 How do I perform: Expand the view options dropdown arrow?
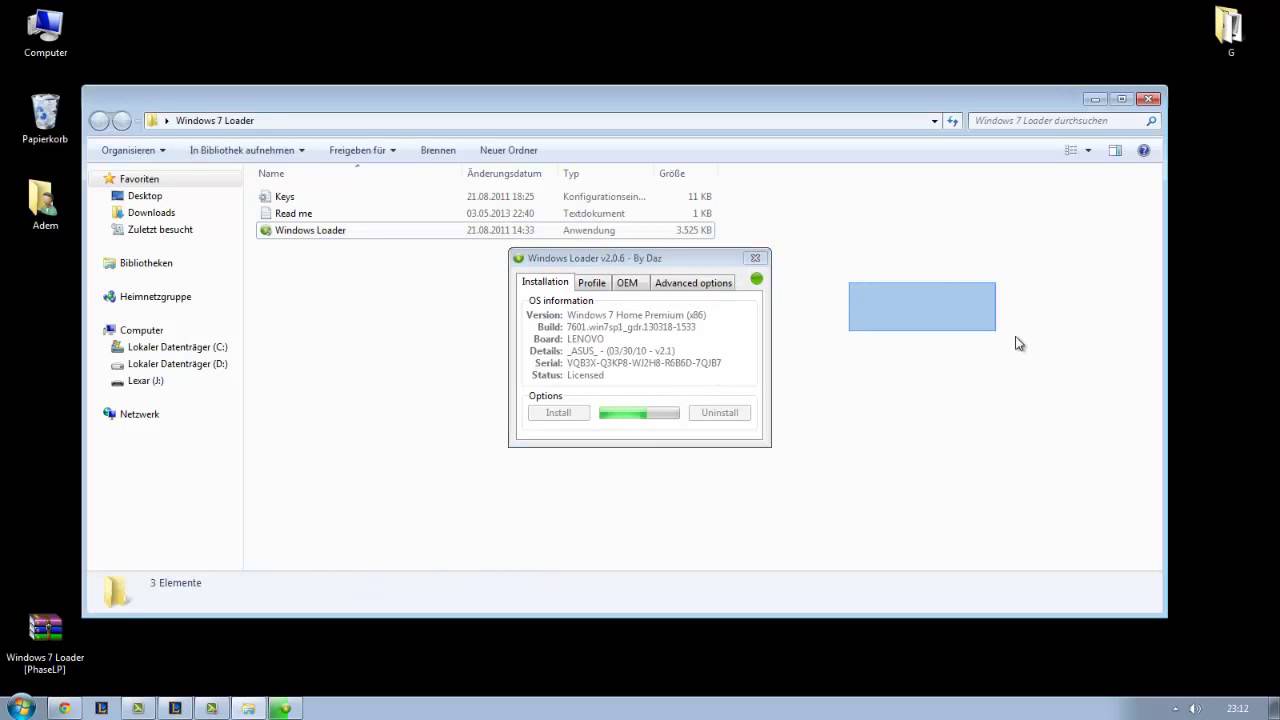[x=1088, y=150]
